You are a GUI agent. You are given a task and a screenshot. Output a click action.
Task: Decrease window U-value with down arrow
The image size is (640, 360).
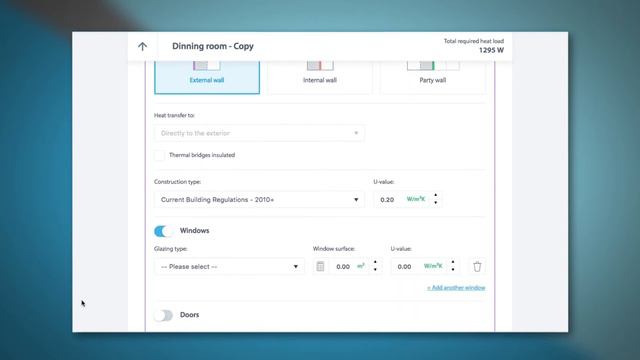tap(453, 270)
